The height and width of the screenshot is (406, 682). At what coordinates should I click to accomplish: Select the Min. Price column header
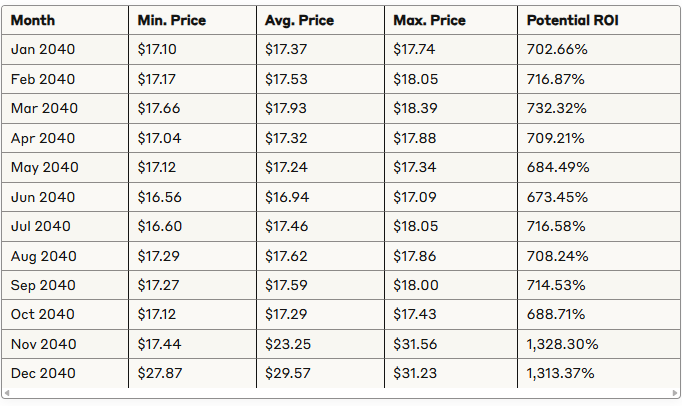[170, 20]
